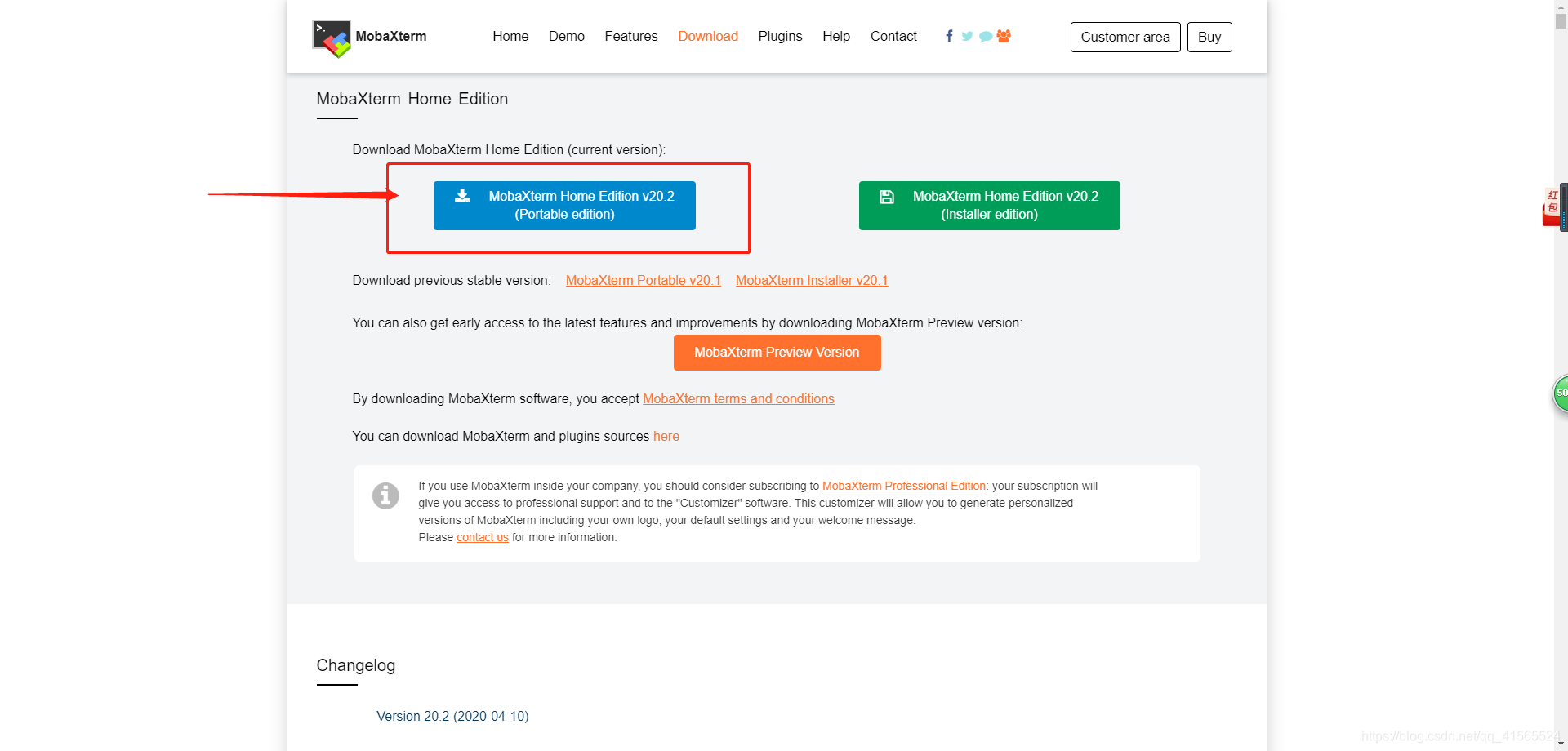
Task: Click Version 20.2 (2020-04-10) changelog entry
Action: point(452,716)
